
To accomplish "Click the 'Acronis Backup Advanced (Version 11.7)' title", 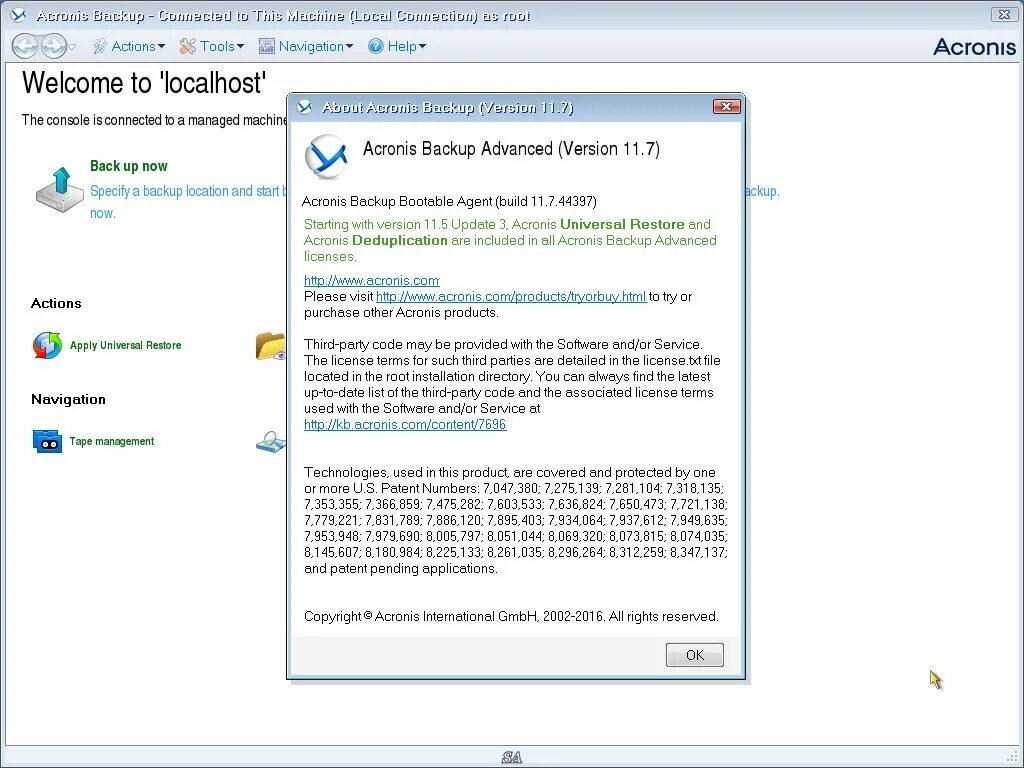I will [x=511, y=148].
